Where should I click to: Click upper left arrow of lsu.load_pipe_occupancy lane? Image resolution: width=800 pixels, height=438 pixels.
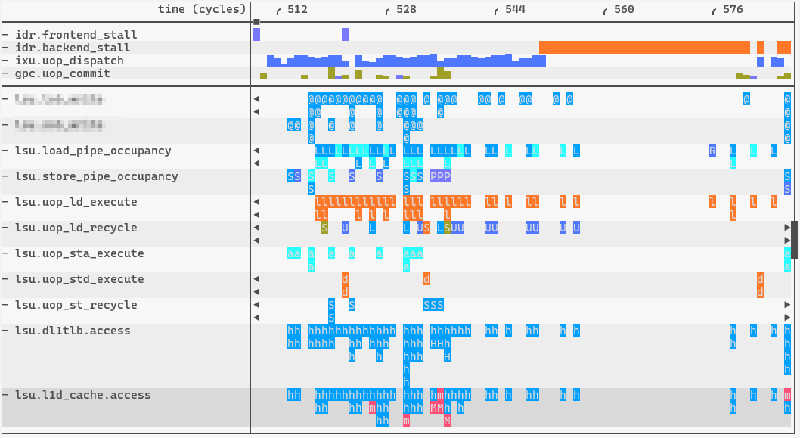[x=257, y=151]
